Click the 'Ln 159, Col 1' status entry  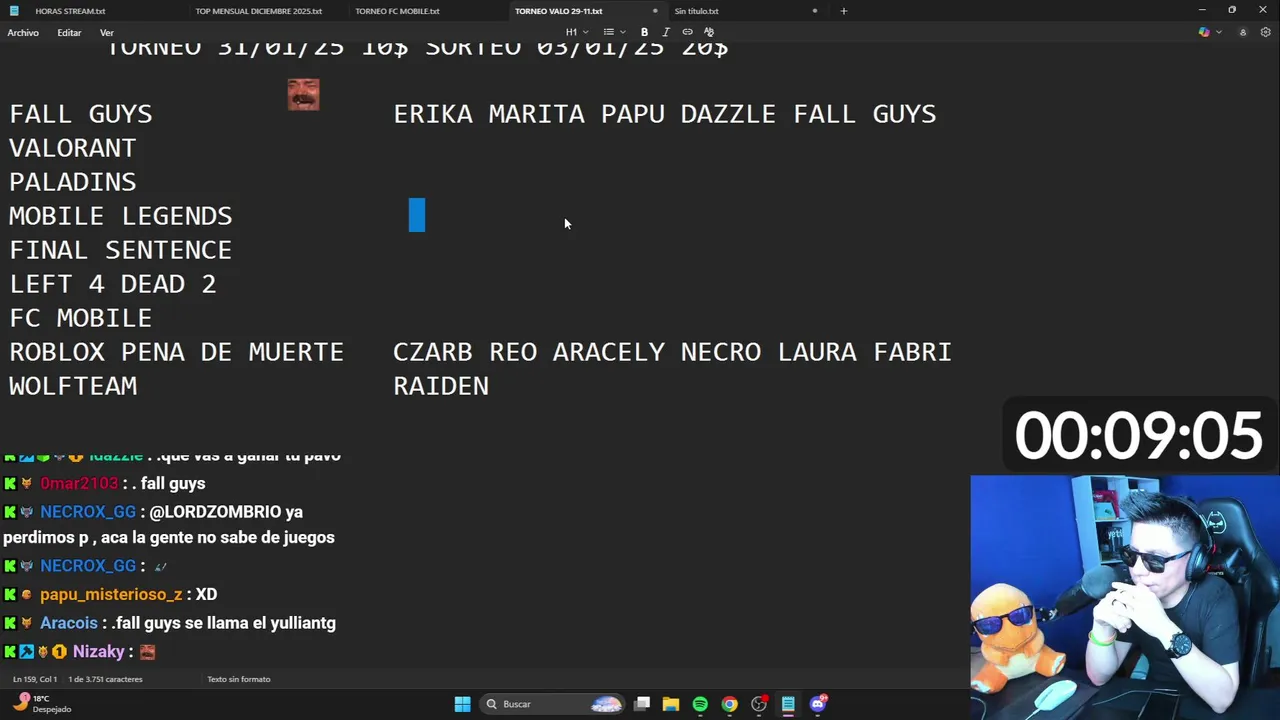click(x=35, y=679)
